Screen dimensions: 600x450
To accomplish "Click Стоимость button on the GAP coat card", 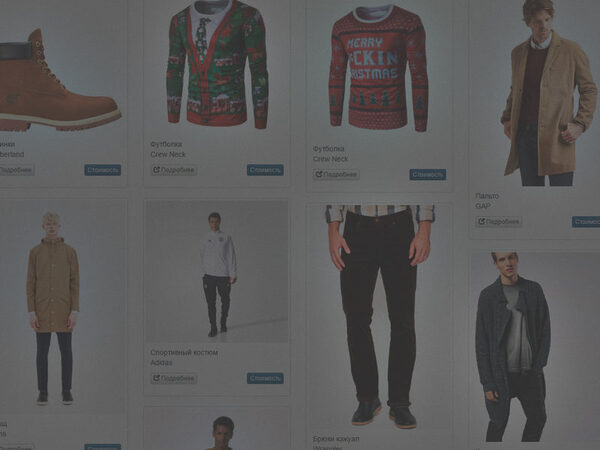I will click(x=586, y=222).
